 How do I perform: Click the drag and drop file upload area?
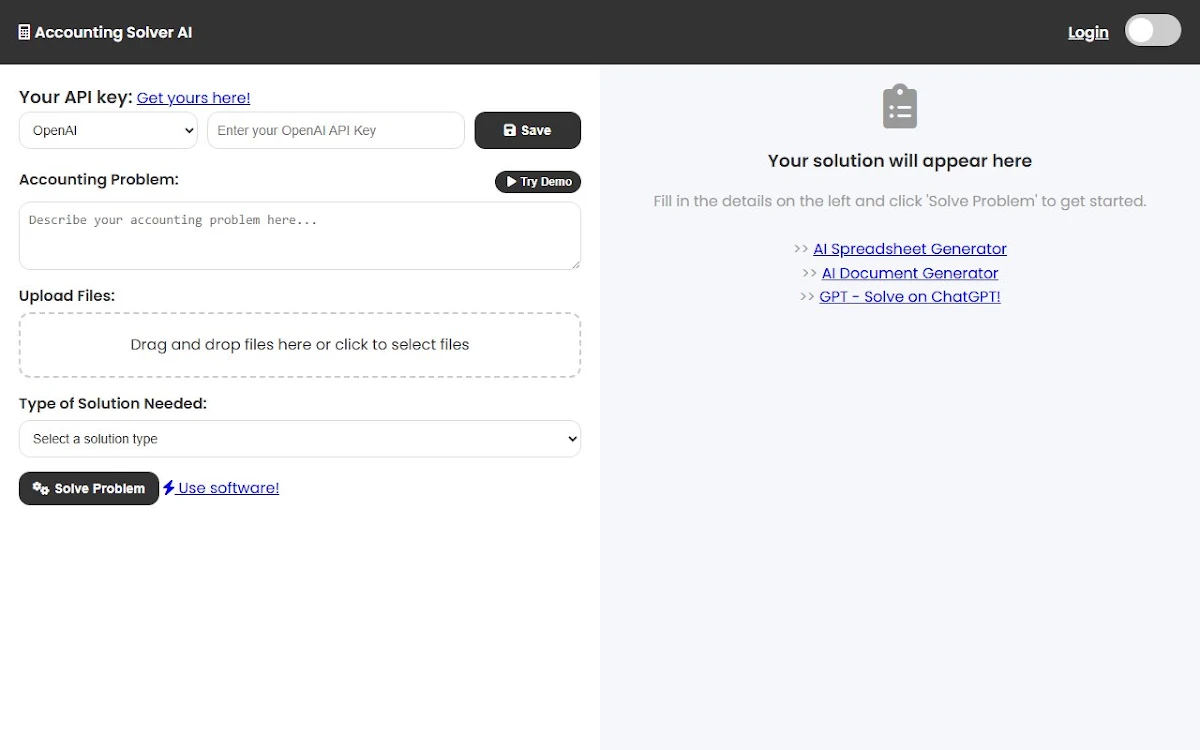(300, 345)
